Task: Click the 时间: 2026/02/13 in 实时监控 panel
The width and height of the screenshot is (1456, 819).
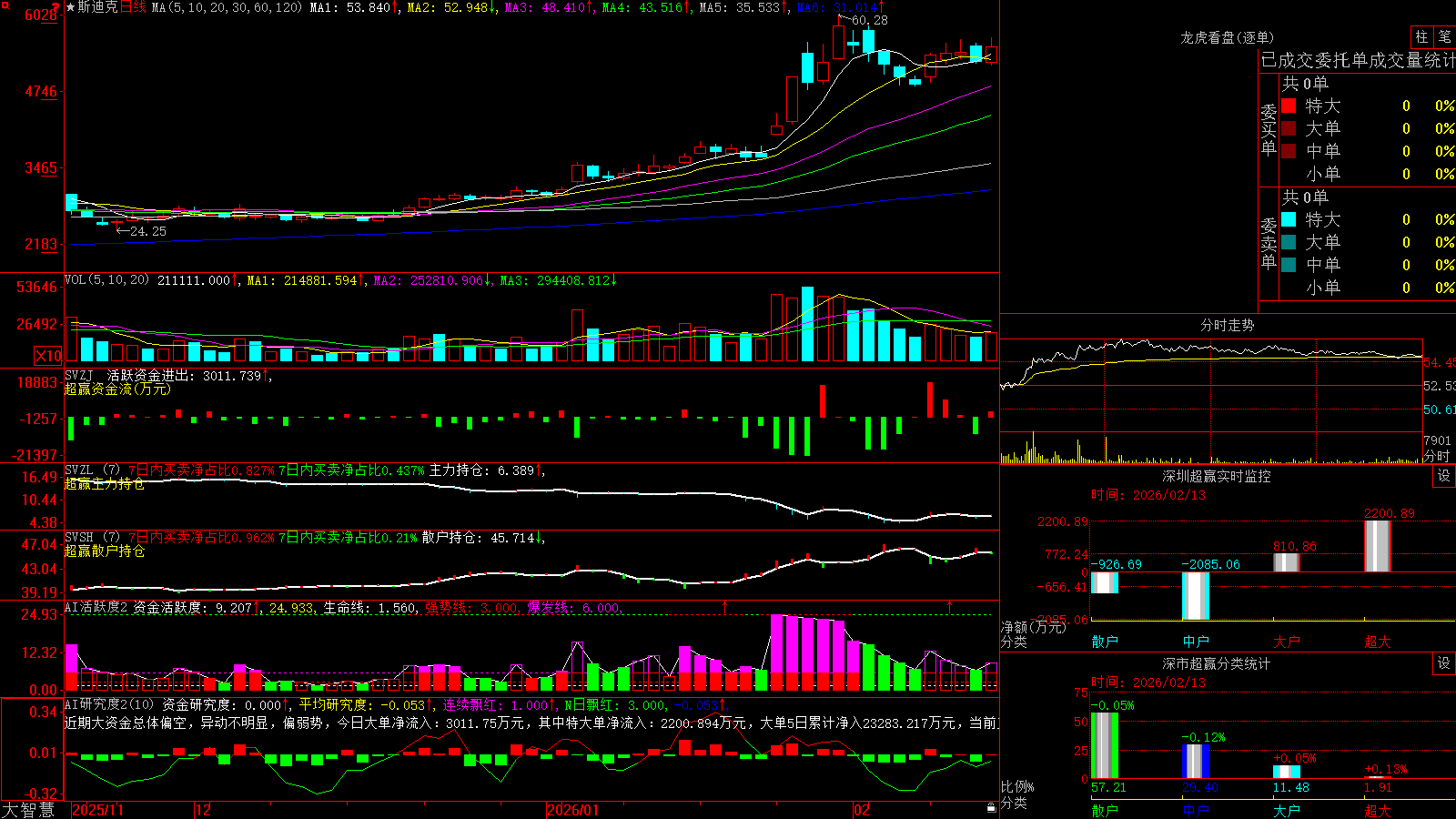Action: coord(1148,495)
